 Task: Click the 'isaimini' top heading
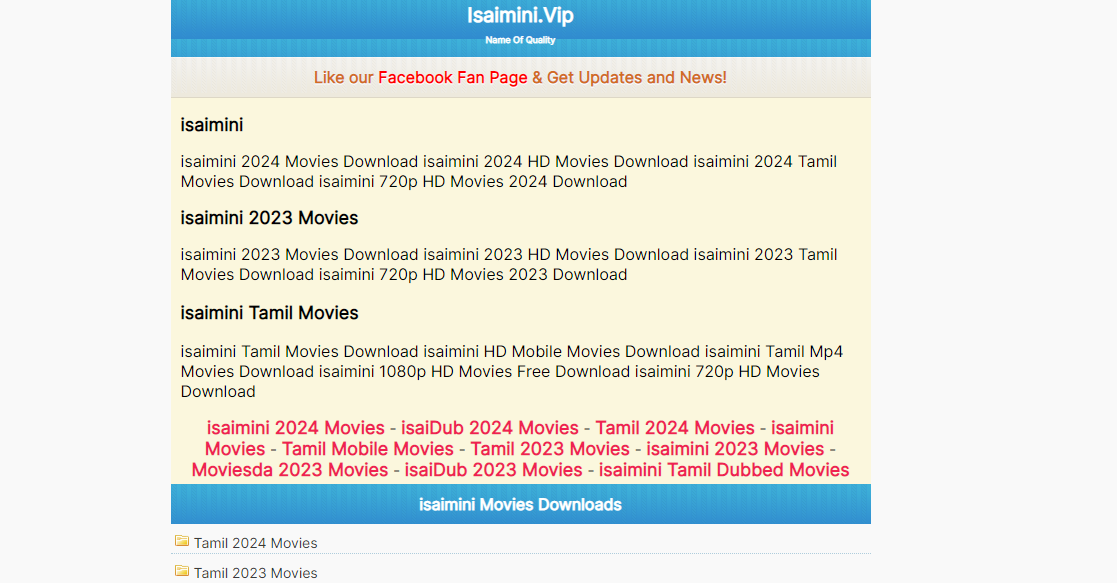point(212,125)
